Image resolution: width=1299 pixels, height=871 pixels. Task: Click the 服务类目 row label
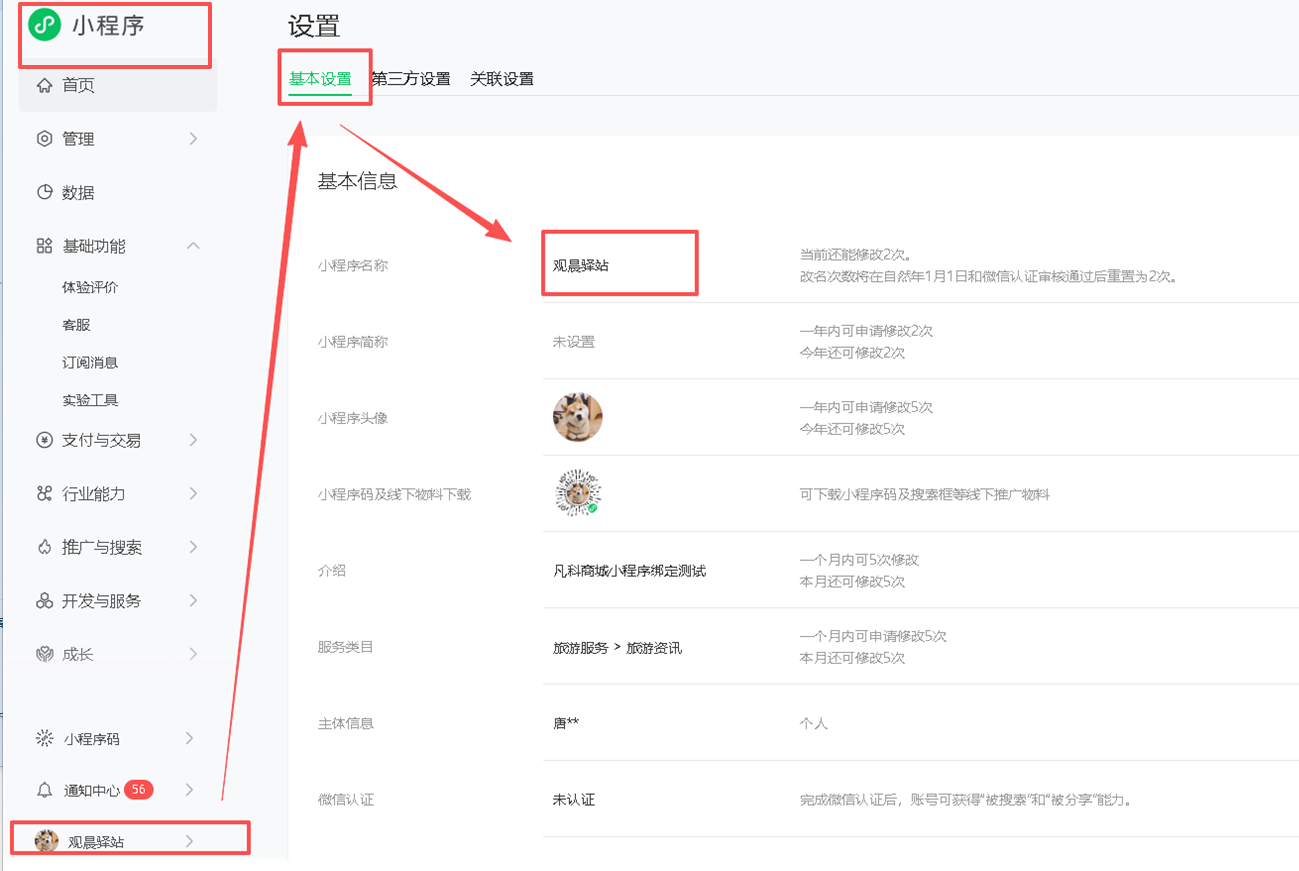[x=346, y=647]
